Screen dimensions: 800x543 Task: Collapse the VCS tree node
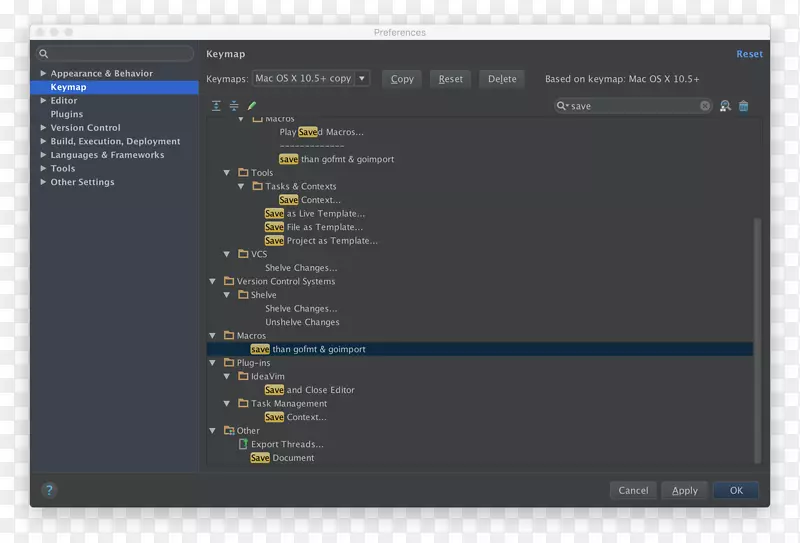pyautogui.click(x=227, y=254)
